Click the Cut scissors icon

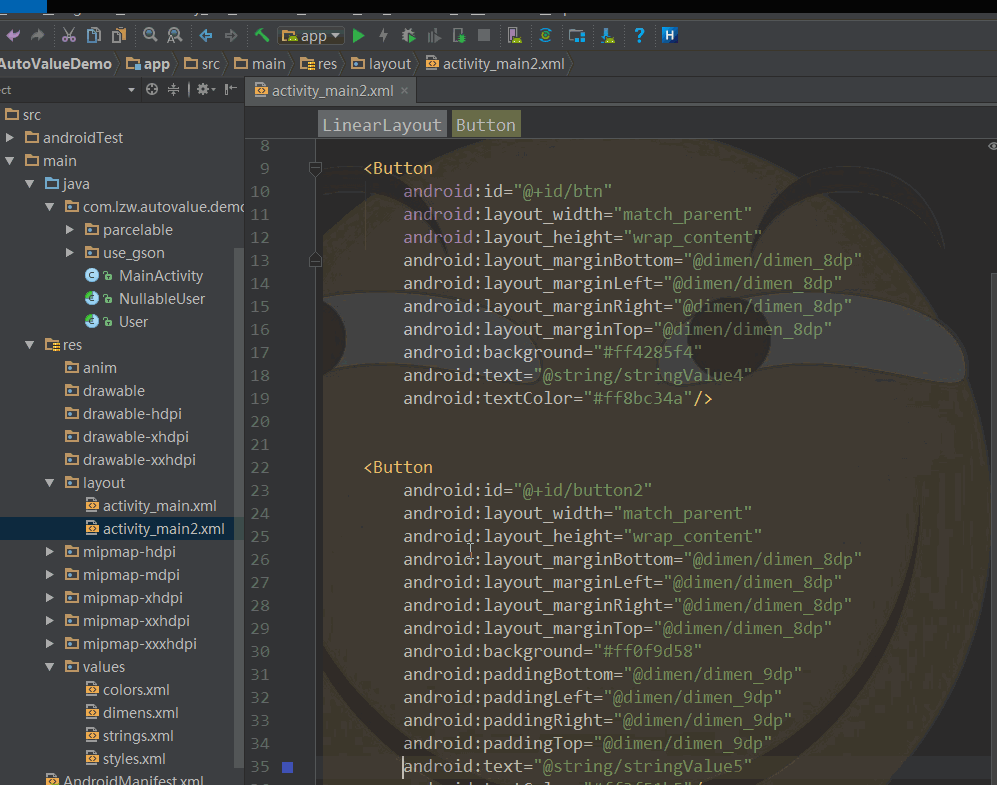pos(69,35)
